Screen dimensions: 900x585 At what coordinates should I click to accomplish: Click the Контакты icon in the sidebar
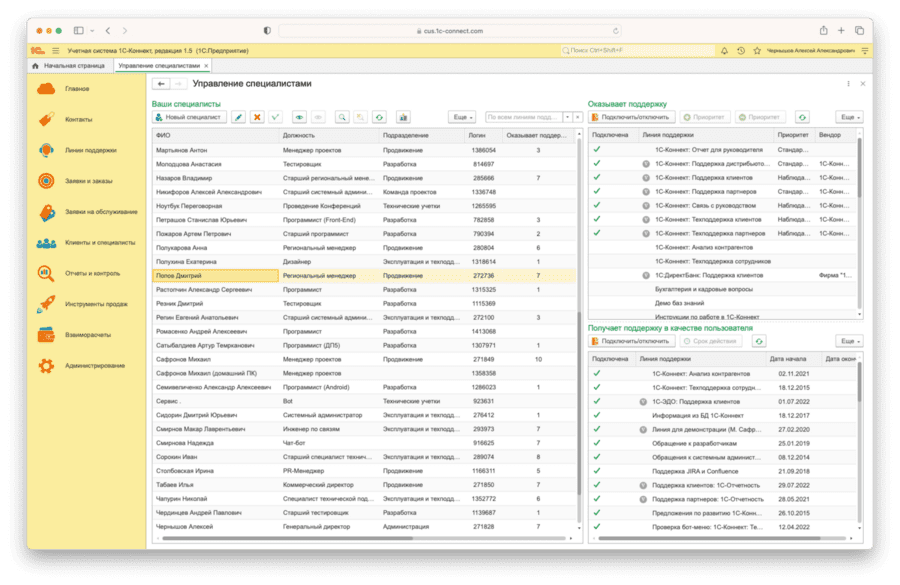46,119
